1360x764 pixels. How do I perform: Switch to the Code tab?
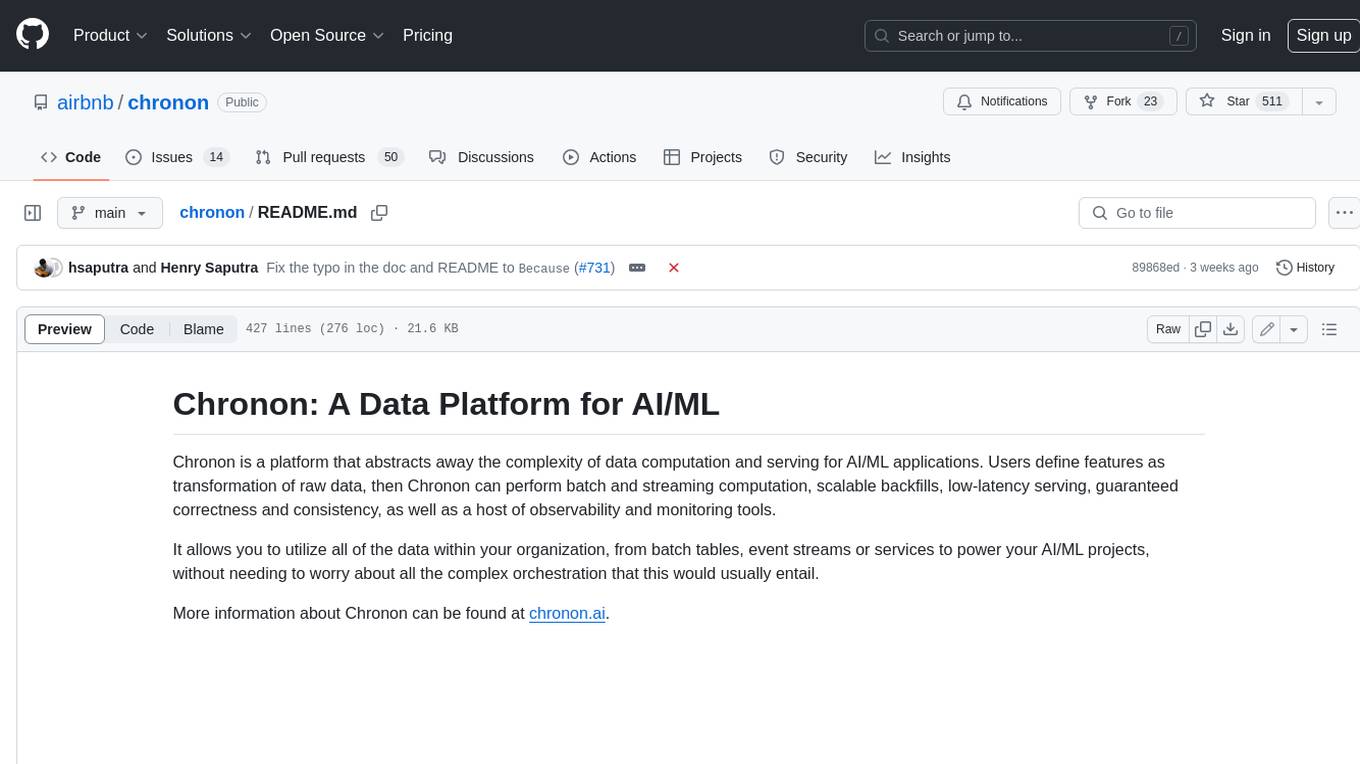(71, 157)
